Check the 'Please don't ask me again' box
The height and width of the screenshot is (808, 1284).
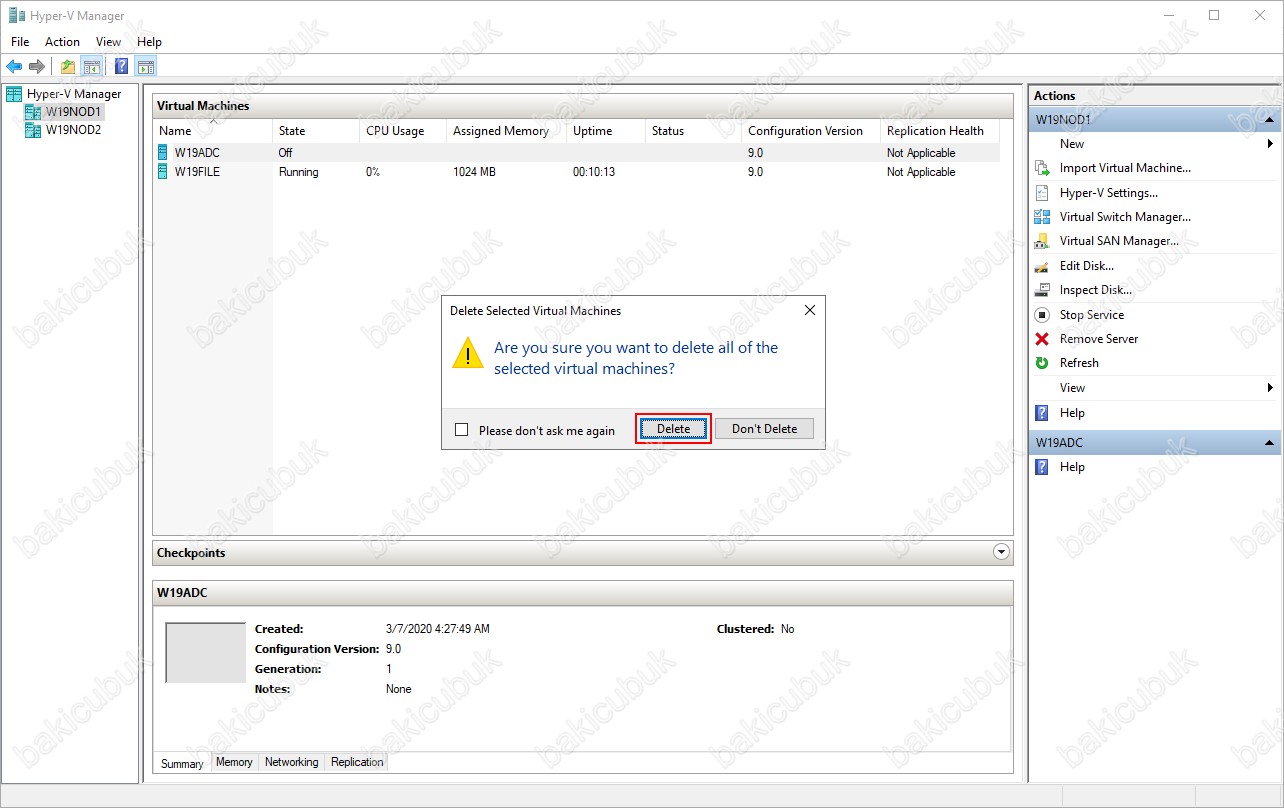[x=461, y=430]
